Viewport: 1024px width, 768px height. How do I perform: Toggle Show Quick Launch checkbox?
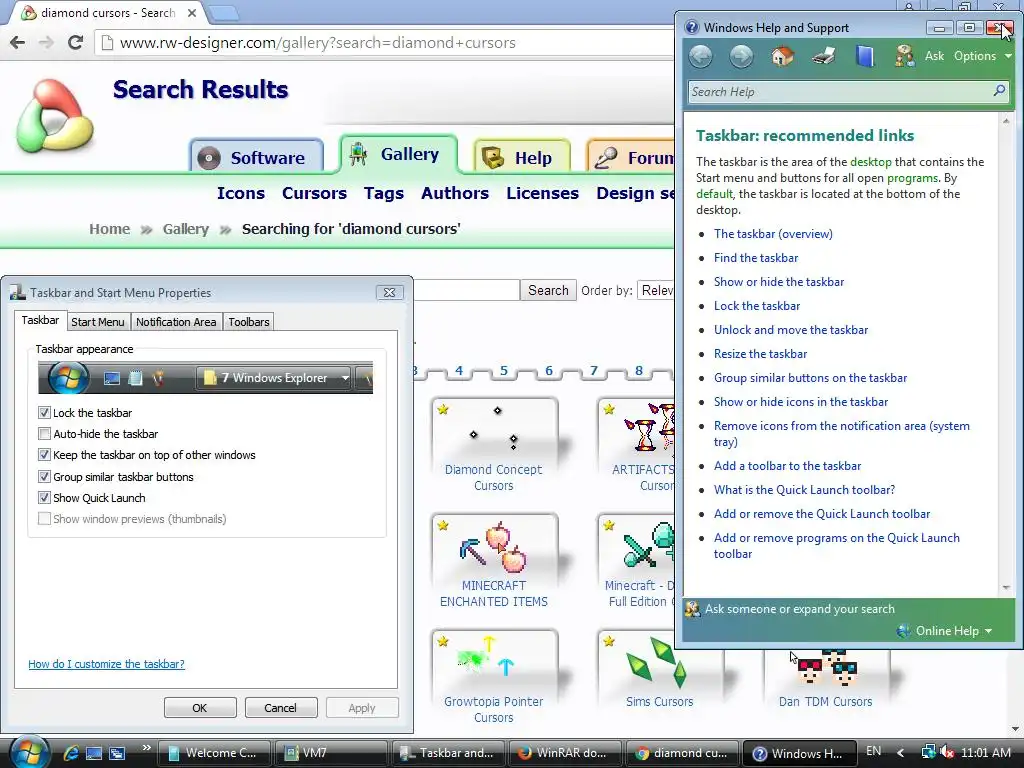44,498
